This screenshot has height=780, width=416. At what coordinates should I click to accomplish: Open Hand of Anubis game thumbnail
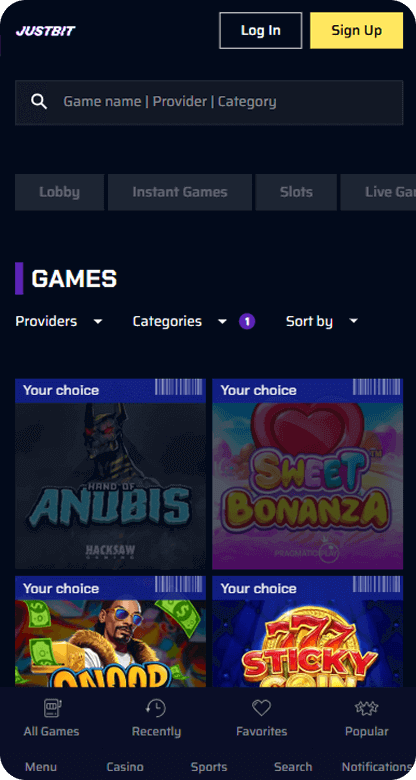[x=110, y=474]
